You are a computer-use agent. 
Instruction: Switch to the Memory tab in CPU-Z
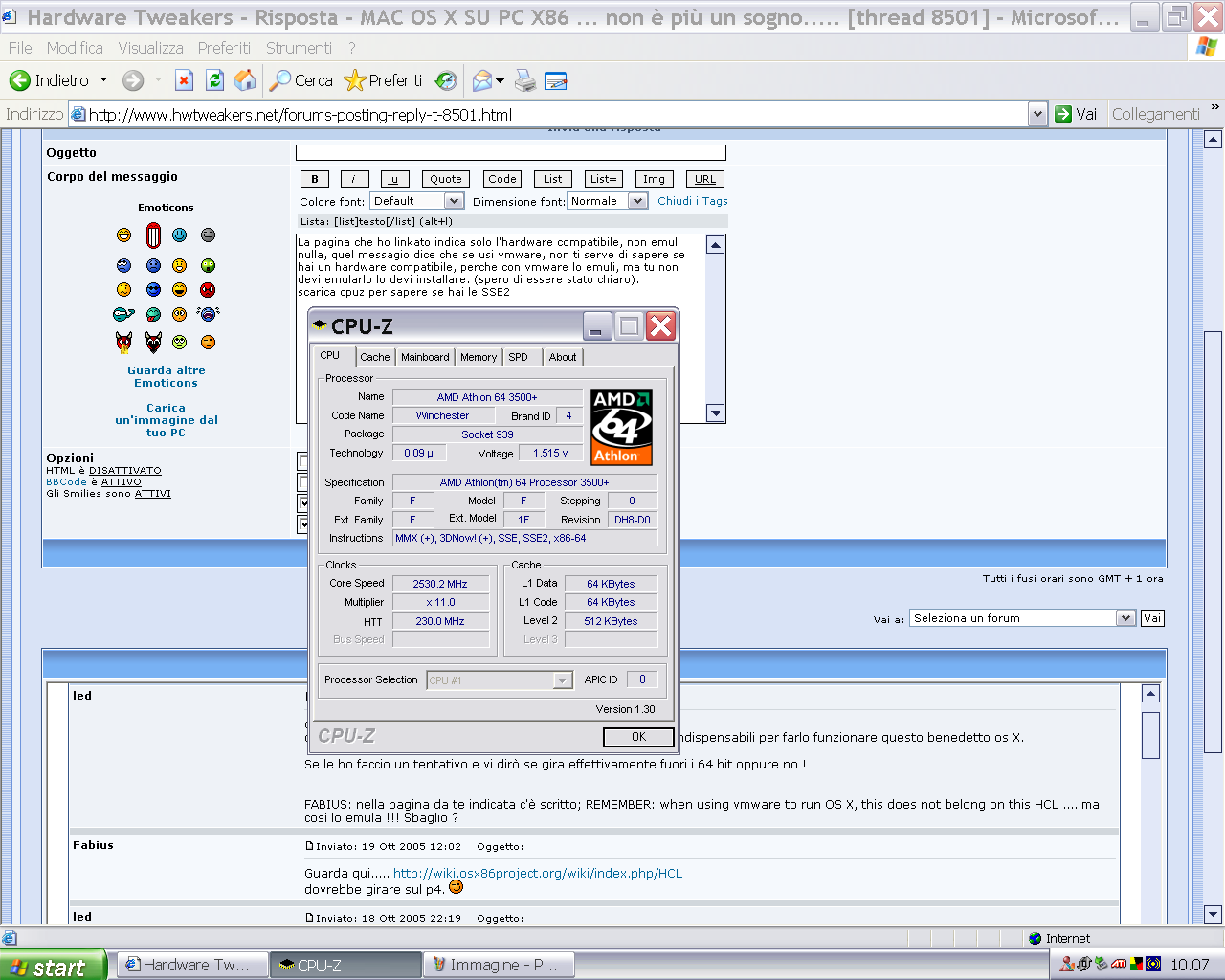[479, 357]
